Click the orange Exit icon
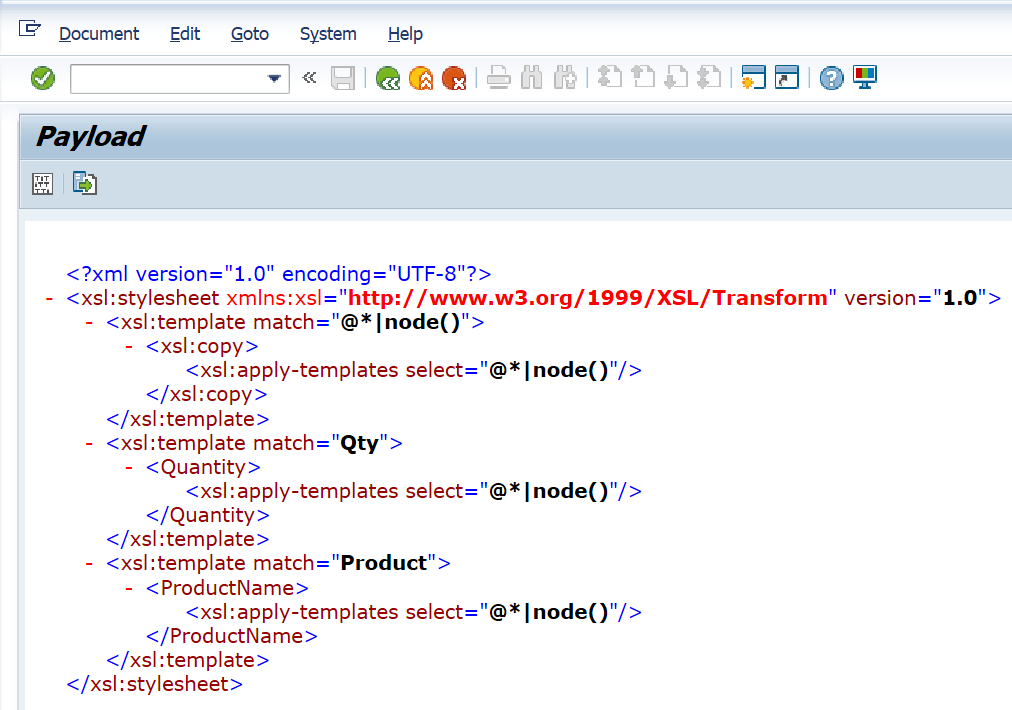The image size is (1012, 710). point(421,78)
